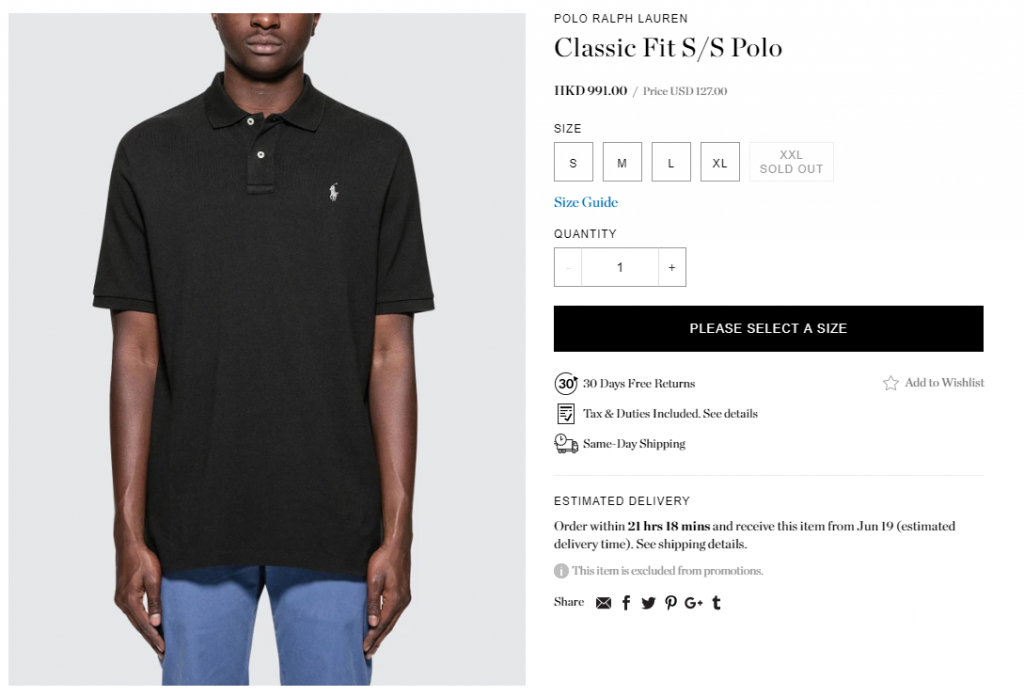Viewport: 1024px width, 696px height.
Task: Open Tax & Duties See details link
Action: [730, 414]
